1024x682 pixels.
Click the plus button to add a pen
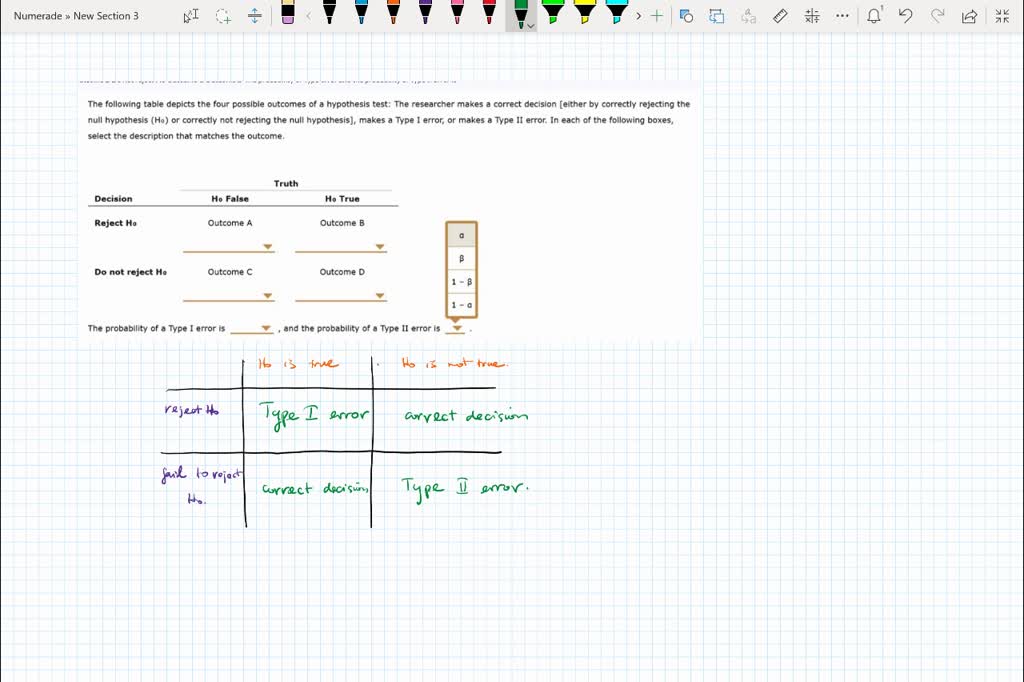coord(656,15)
